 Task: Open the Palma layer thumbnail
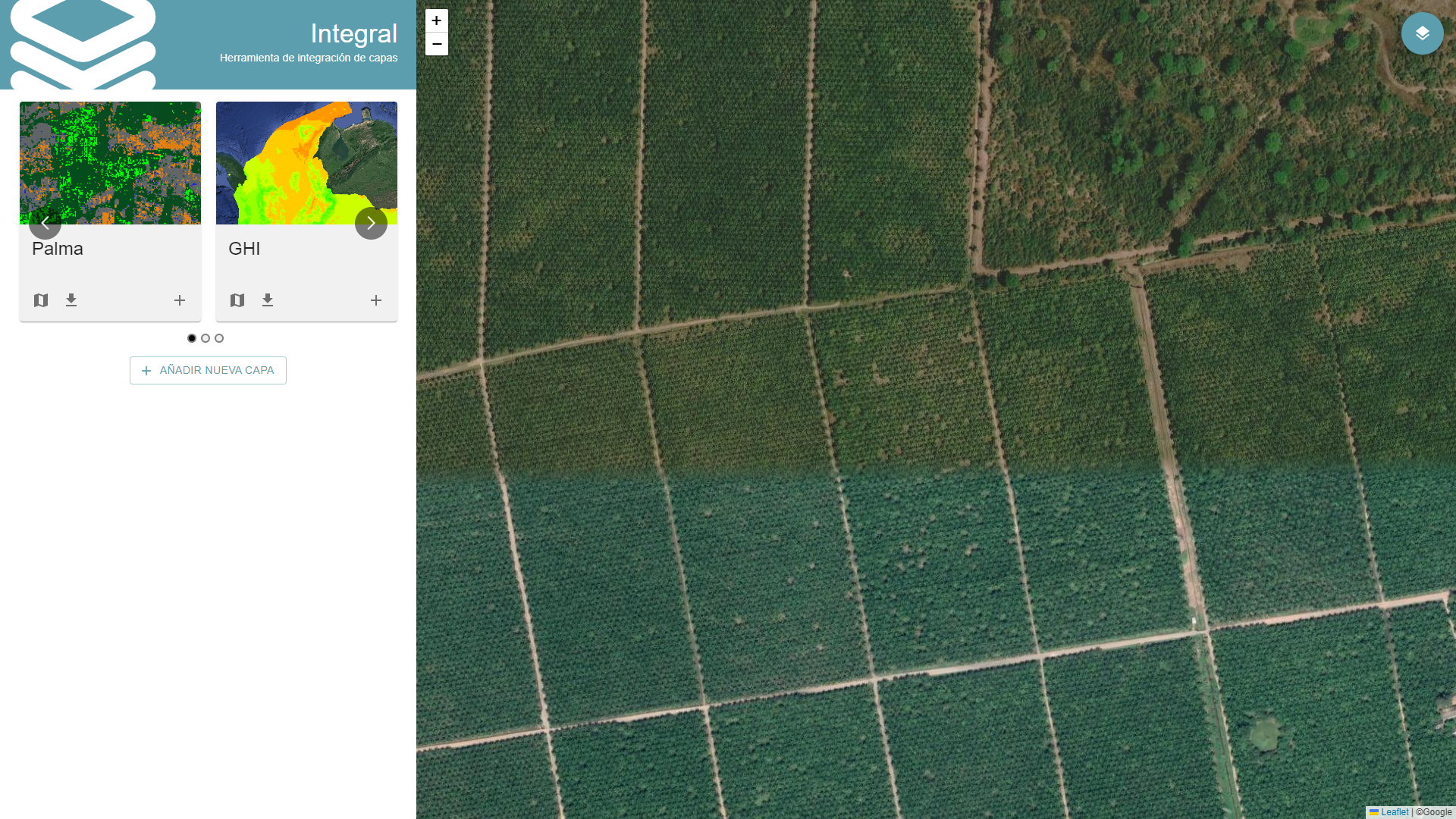tap(110, 163)
